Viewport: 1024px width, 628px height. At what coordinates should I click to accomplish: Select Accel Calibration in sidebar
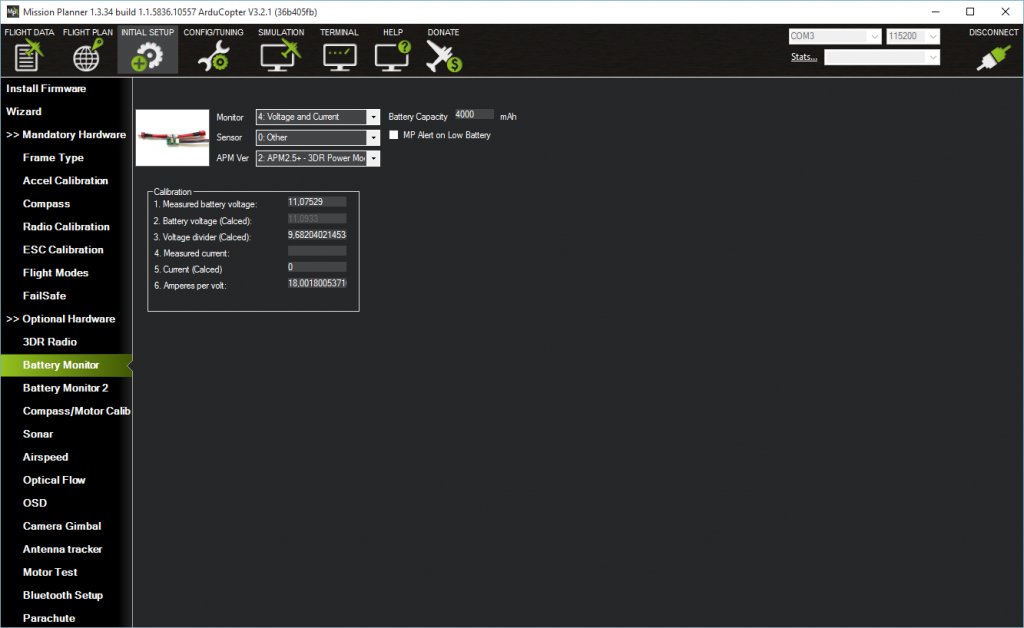coord(65,181)
